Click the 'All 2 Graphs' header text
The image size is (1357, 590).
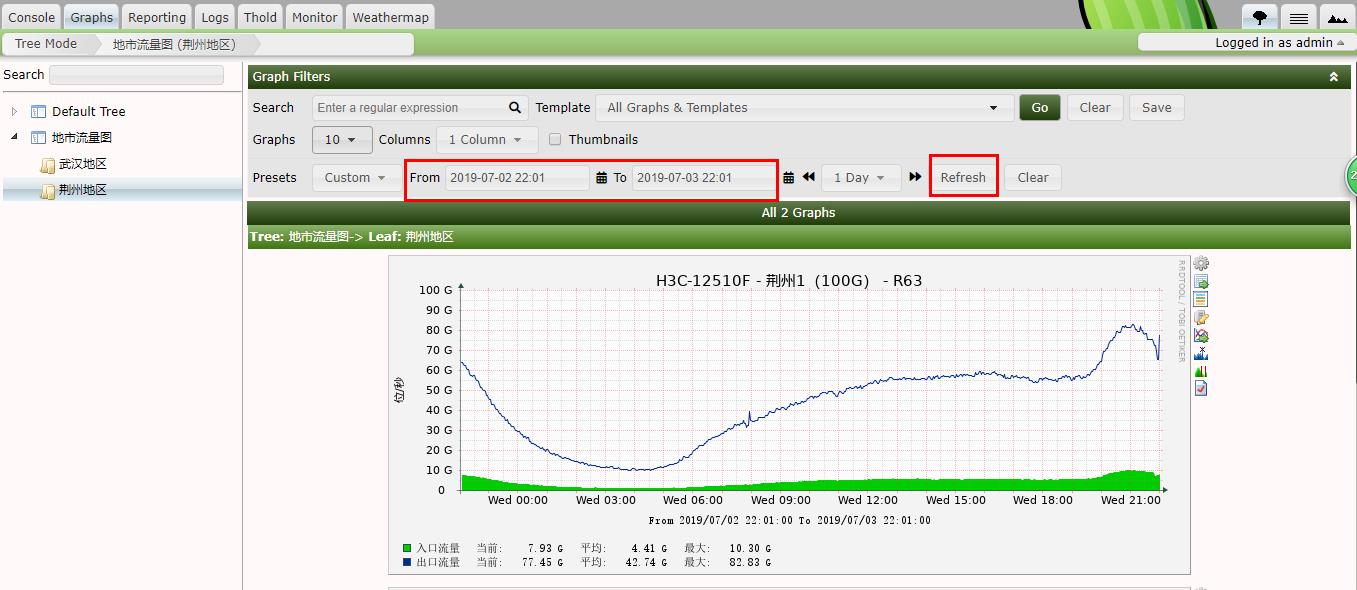tap(798, 213)
